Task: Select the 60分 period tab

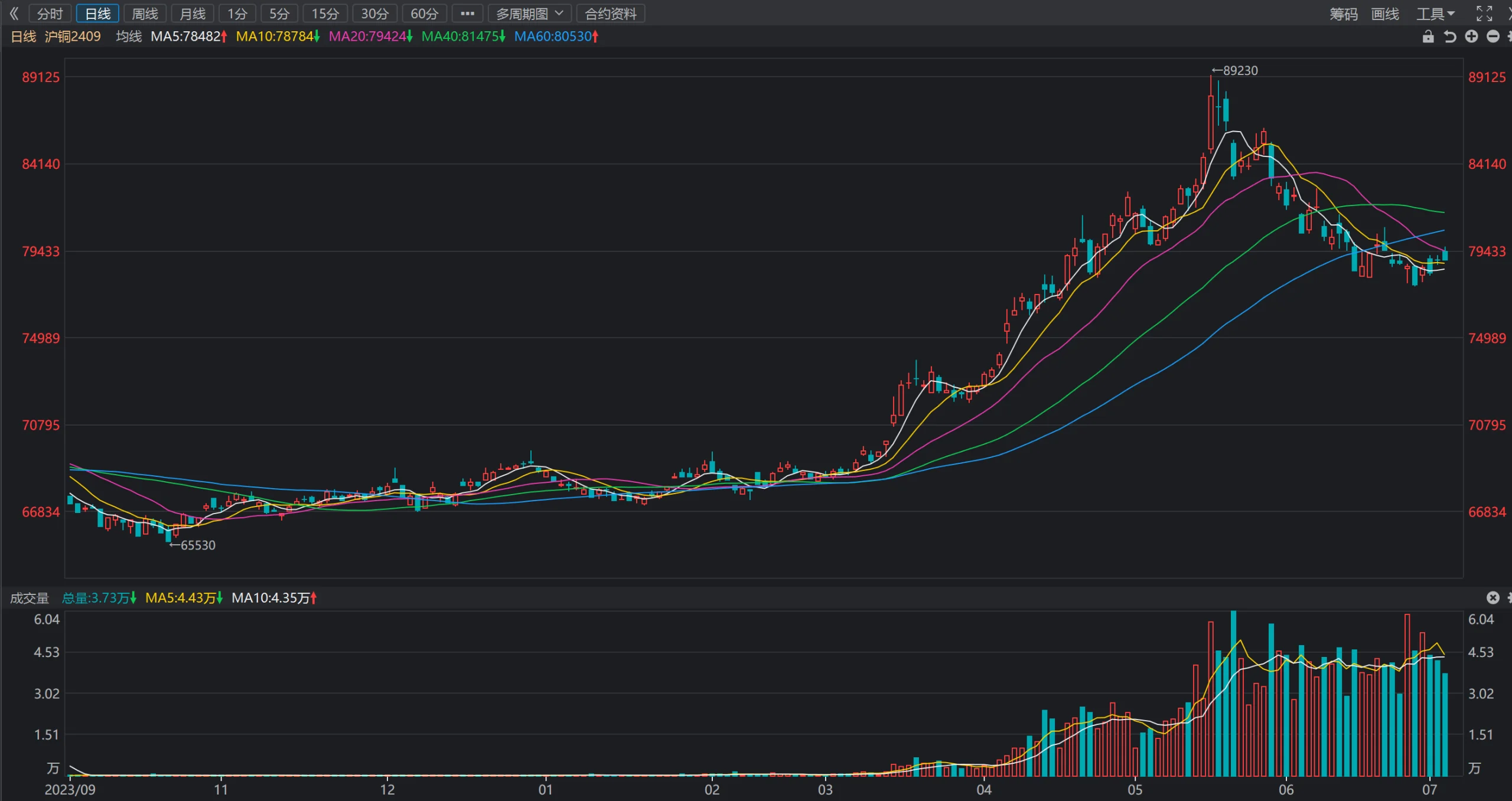Action: 424,14
